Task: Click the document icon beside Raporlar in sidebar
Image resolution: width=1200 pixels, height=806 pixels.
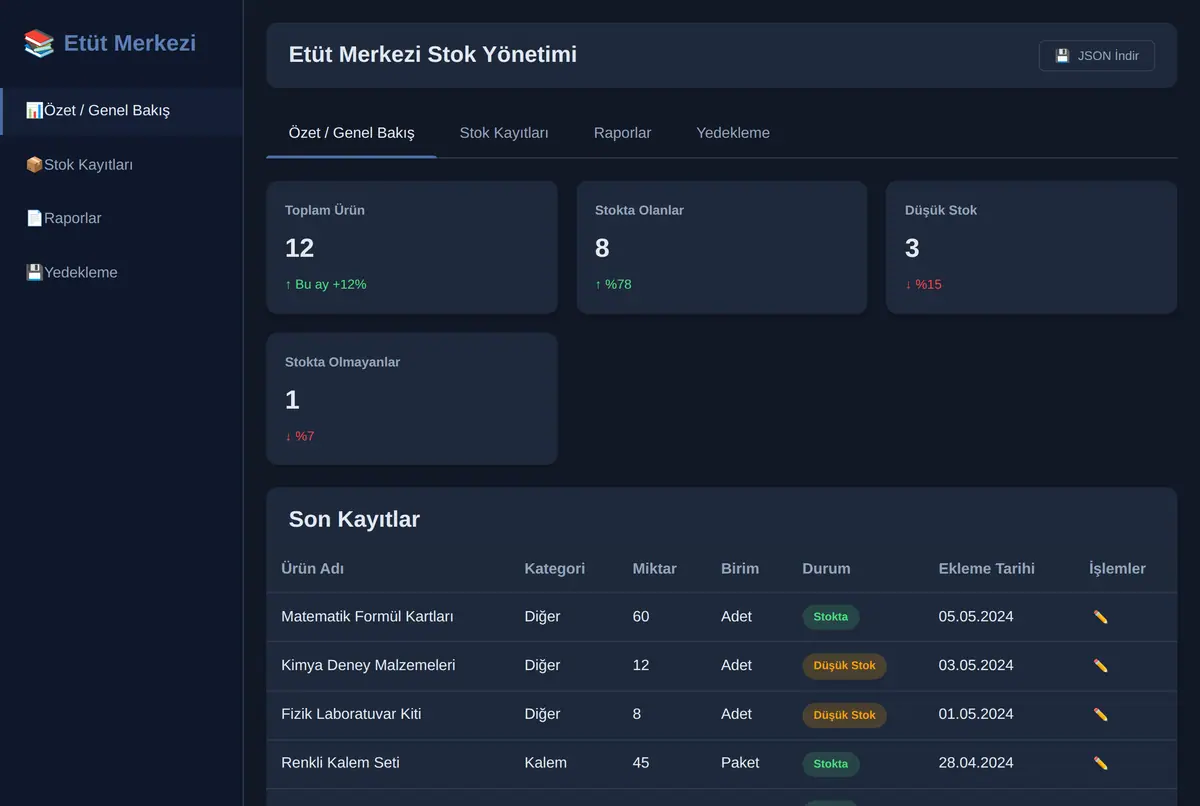Action: click(34, 218)
